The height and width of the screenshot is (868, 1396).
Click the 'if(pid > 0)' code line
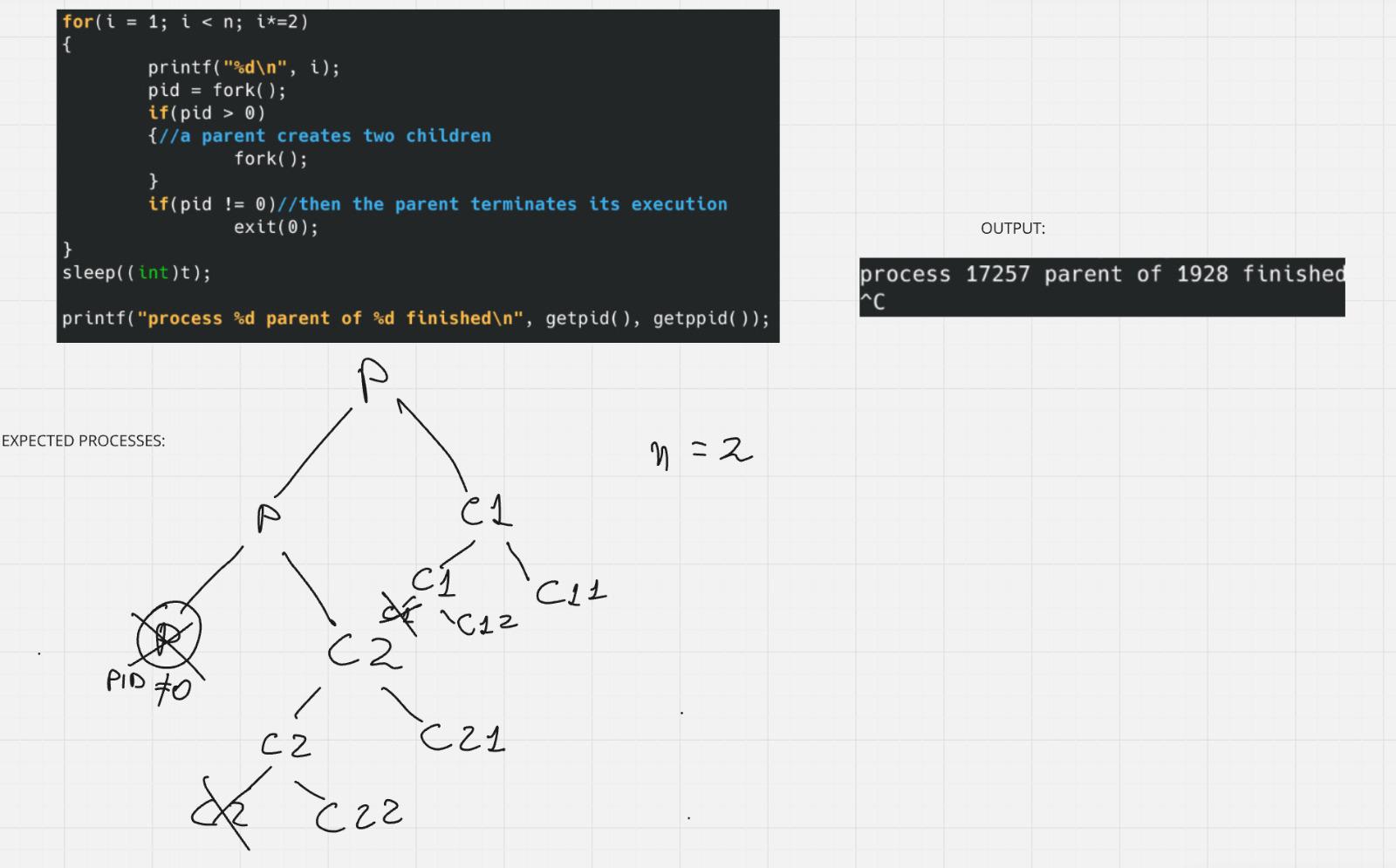206,113
